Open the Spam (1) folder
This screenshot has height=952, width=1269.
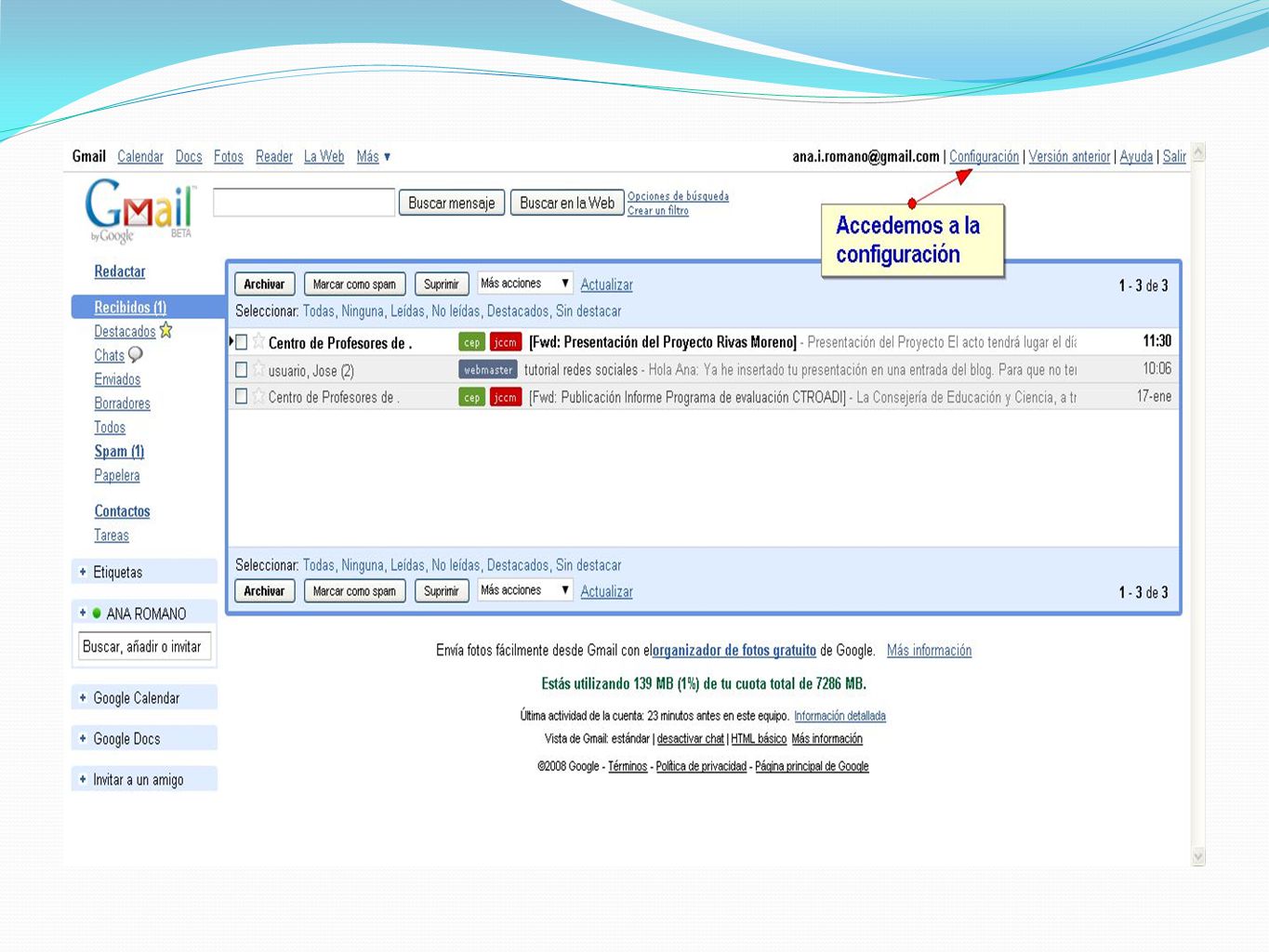[119, 451]
